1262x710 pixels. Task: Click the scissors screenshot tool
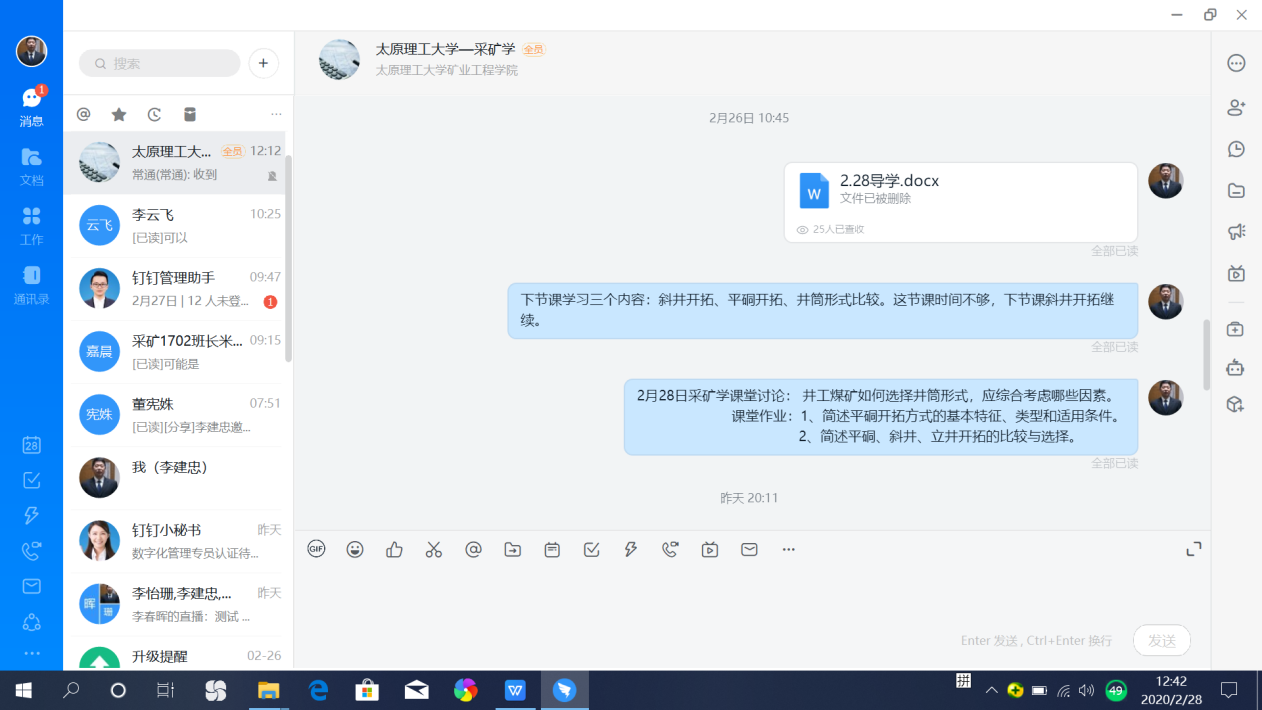coord(433,549)
